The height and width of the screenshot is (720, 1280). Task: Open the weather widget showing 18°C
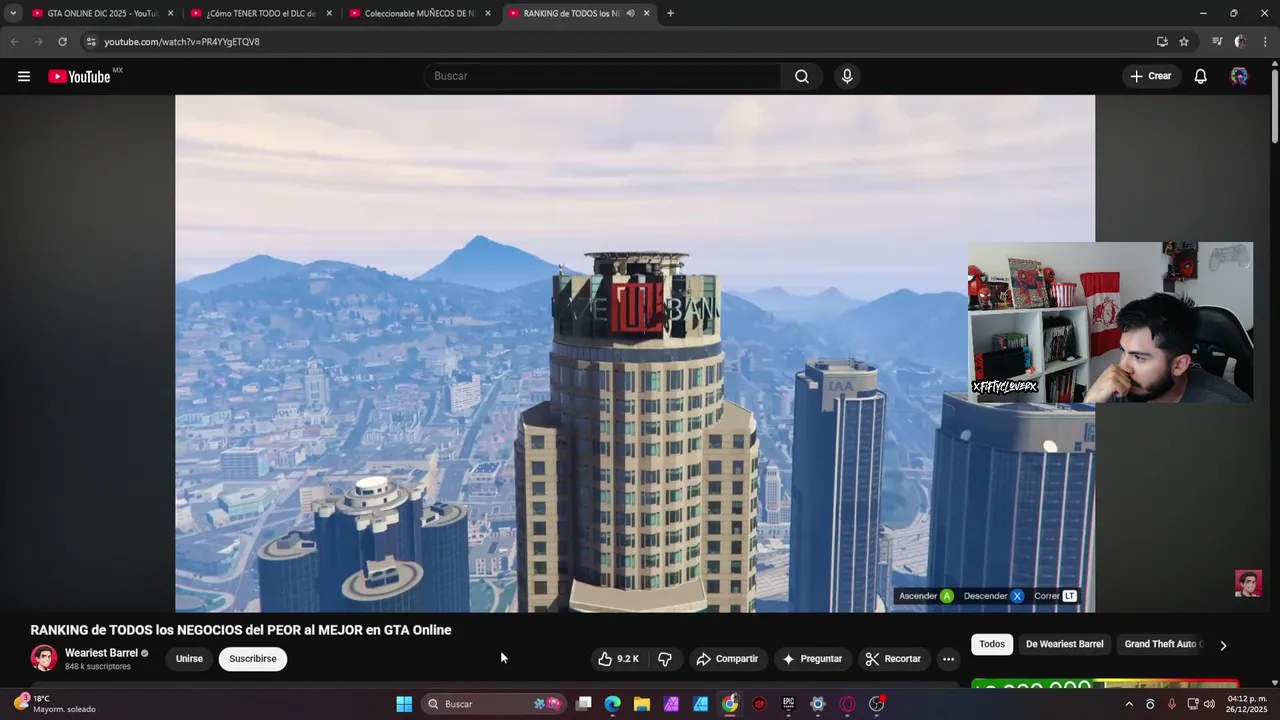point(55,704)
